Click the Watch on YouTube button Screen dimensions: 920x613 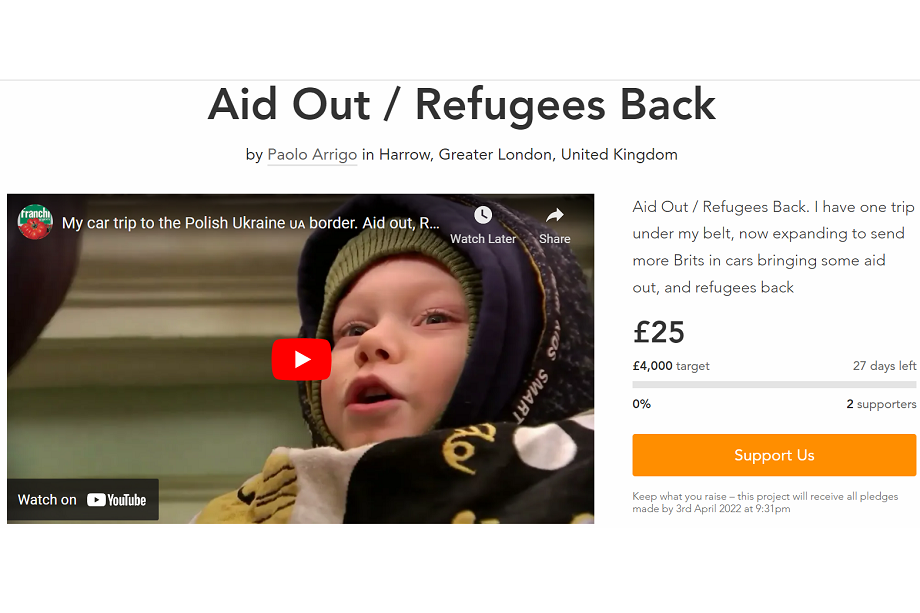coord(83,500)
